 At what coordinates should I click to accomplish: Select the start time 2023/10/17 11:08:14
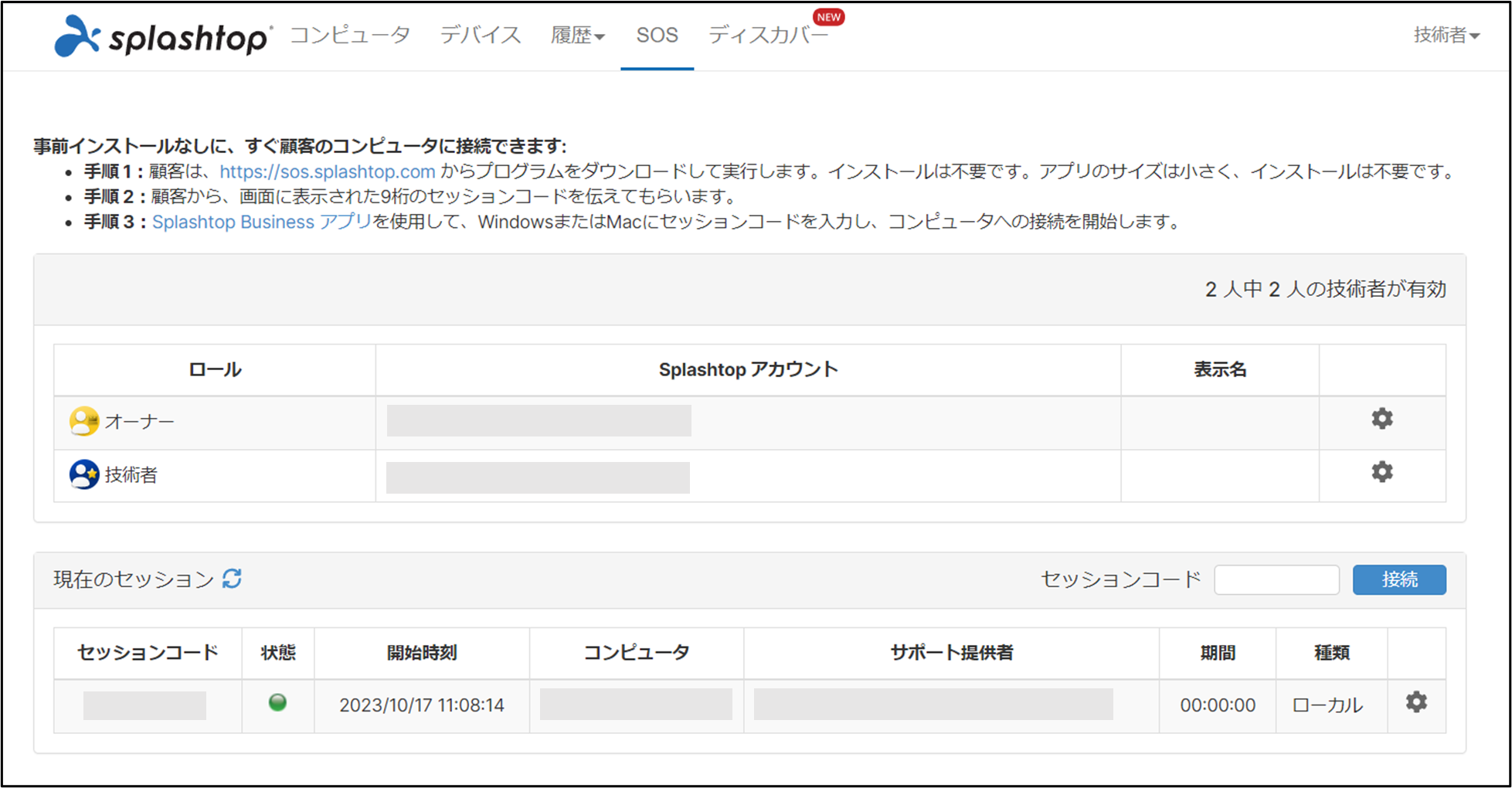422,705
